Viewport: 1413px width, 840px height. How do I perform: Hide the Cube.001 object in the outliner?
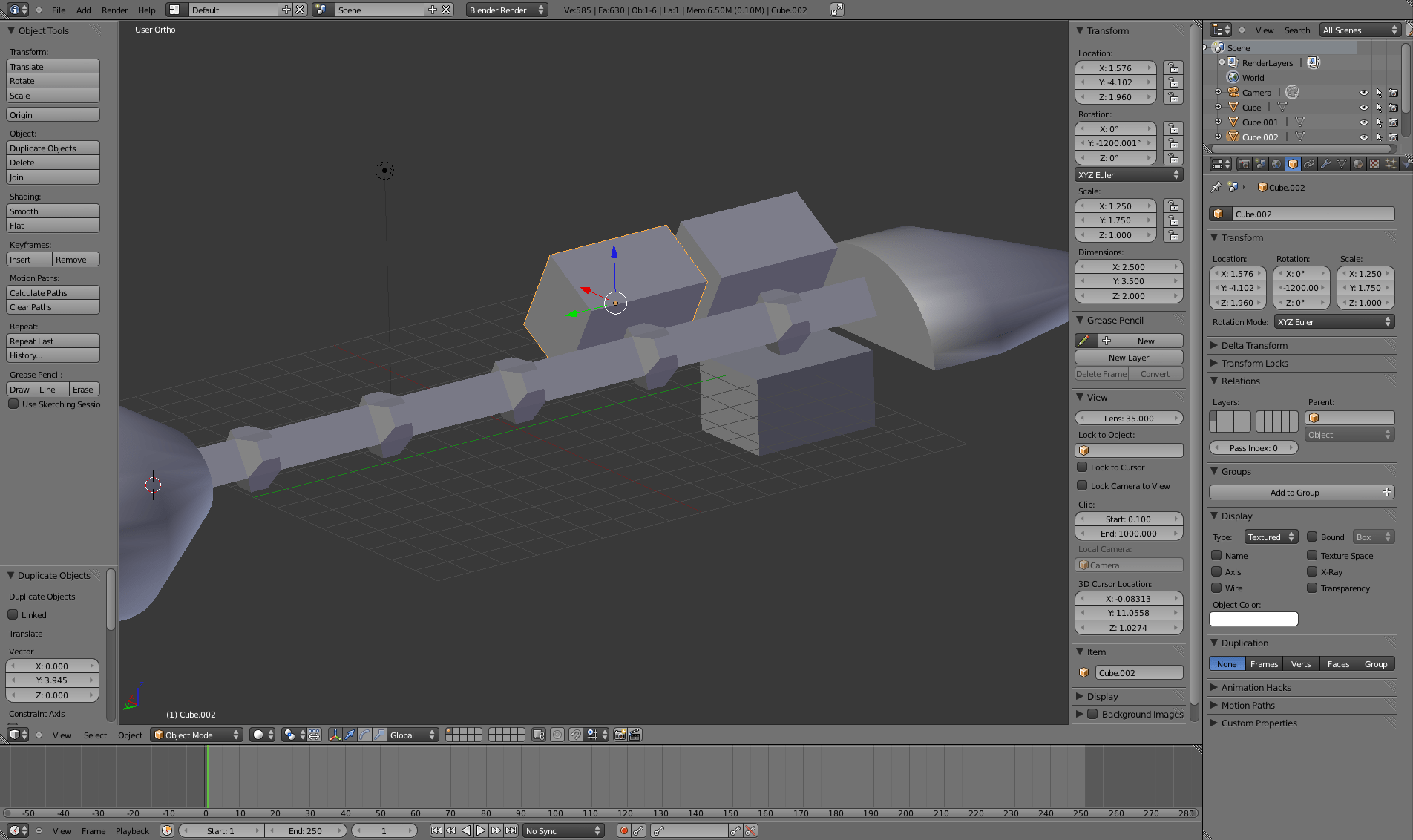point(1364,122)
